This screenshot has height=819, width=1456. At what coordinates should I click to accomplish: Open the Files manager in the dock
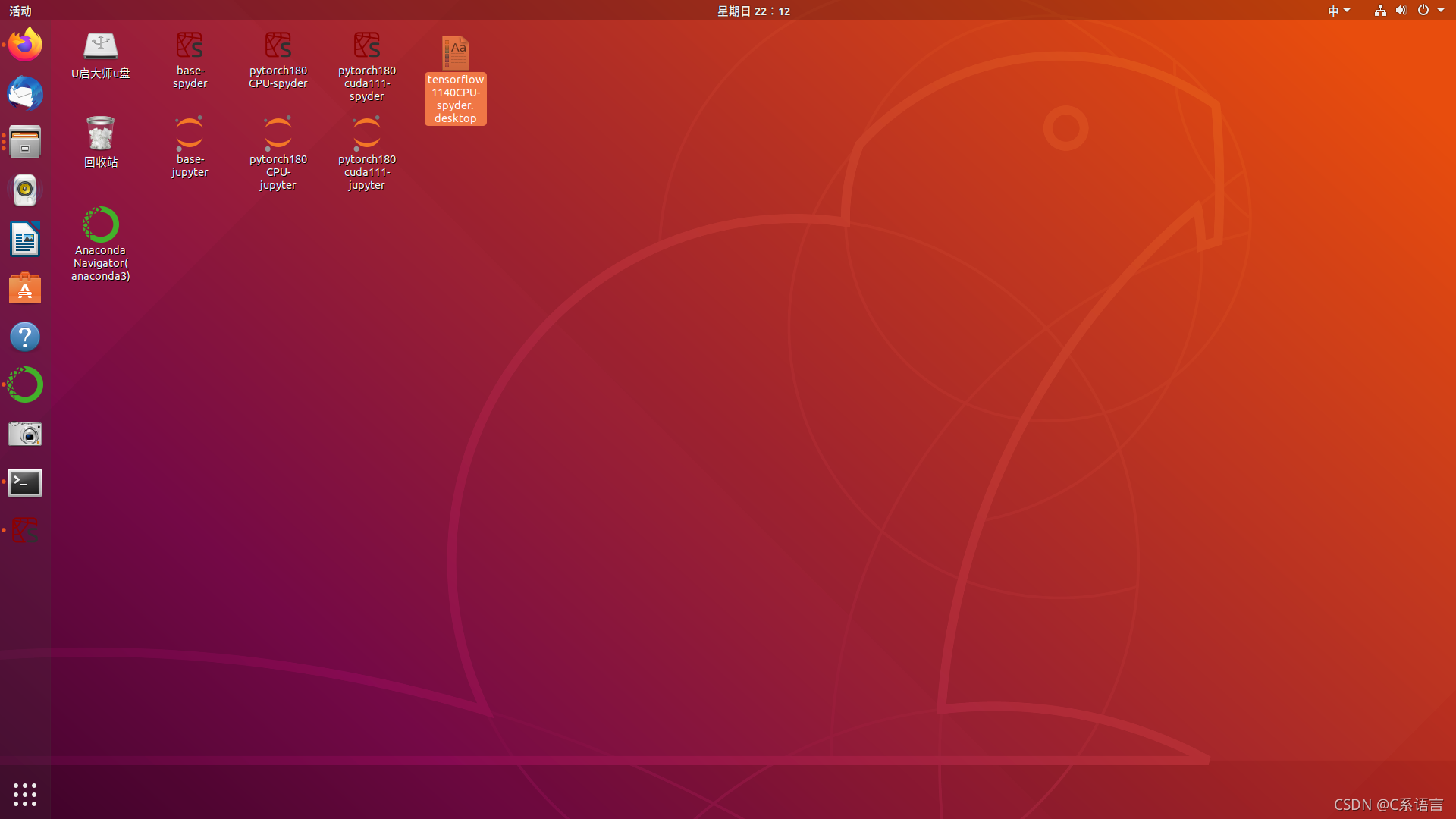pos(25,142)
